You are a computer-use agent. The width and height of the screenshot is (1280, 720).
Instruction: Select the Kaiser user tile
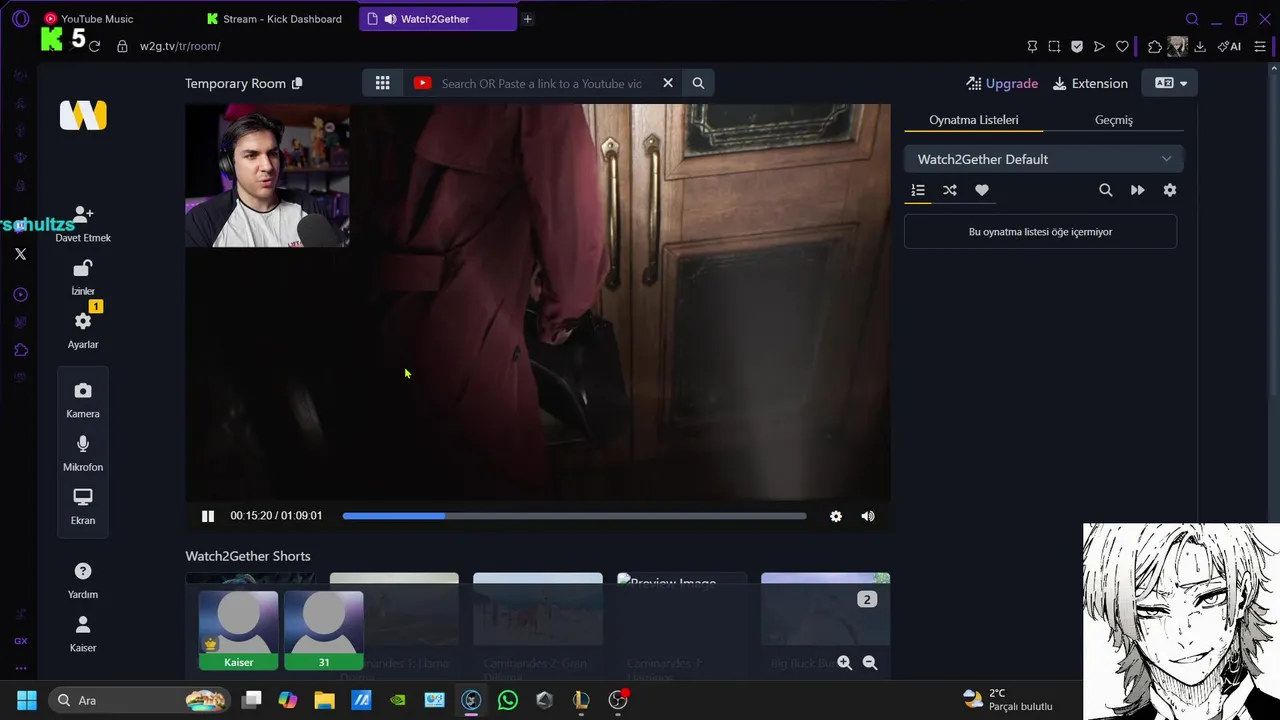click(x=239, y=630)
